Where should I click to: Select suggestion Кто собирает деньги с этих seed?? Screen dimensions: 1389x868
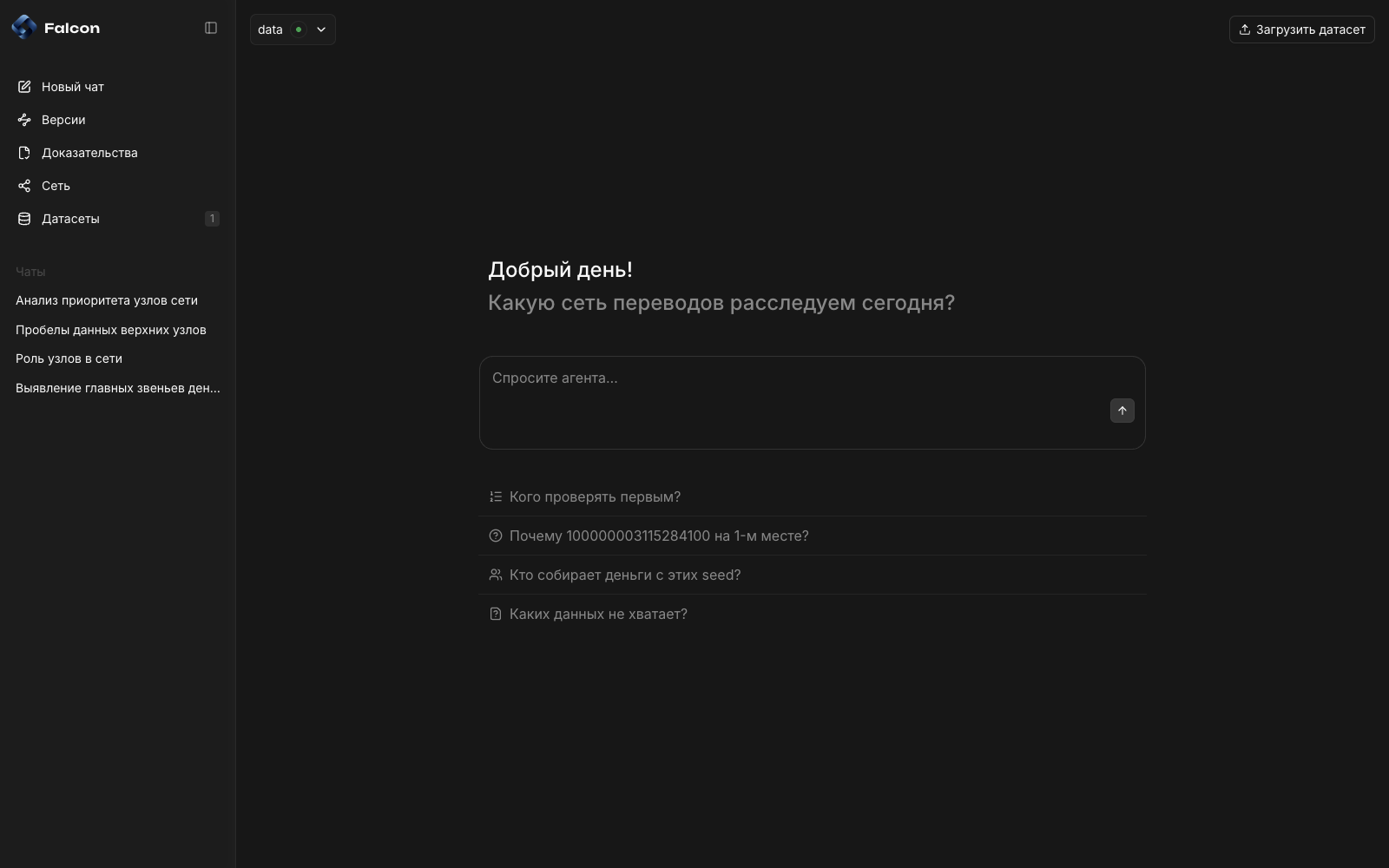coord(813,575)
